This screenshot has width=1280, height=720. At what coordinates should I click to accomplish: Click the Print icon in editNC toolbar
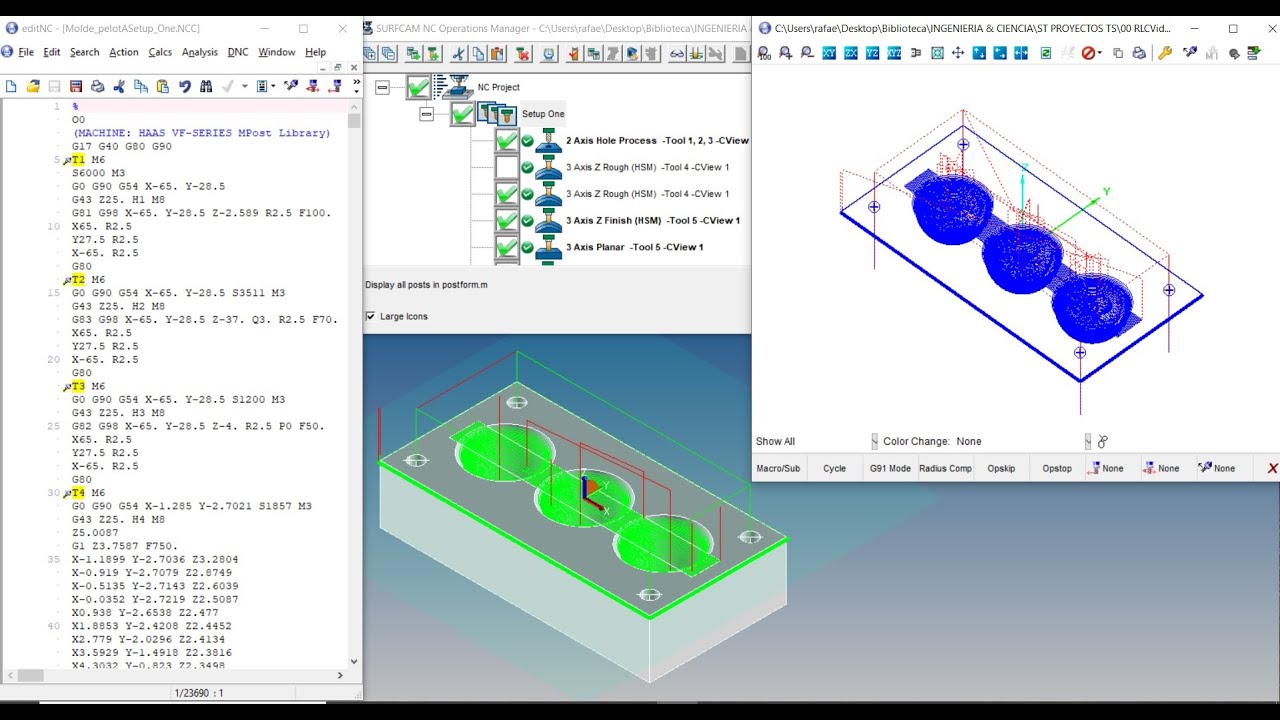pos(97,87)
